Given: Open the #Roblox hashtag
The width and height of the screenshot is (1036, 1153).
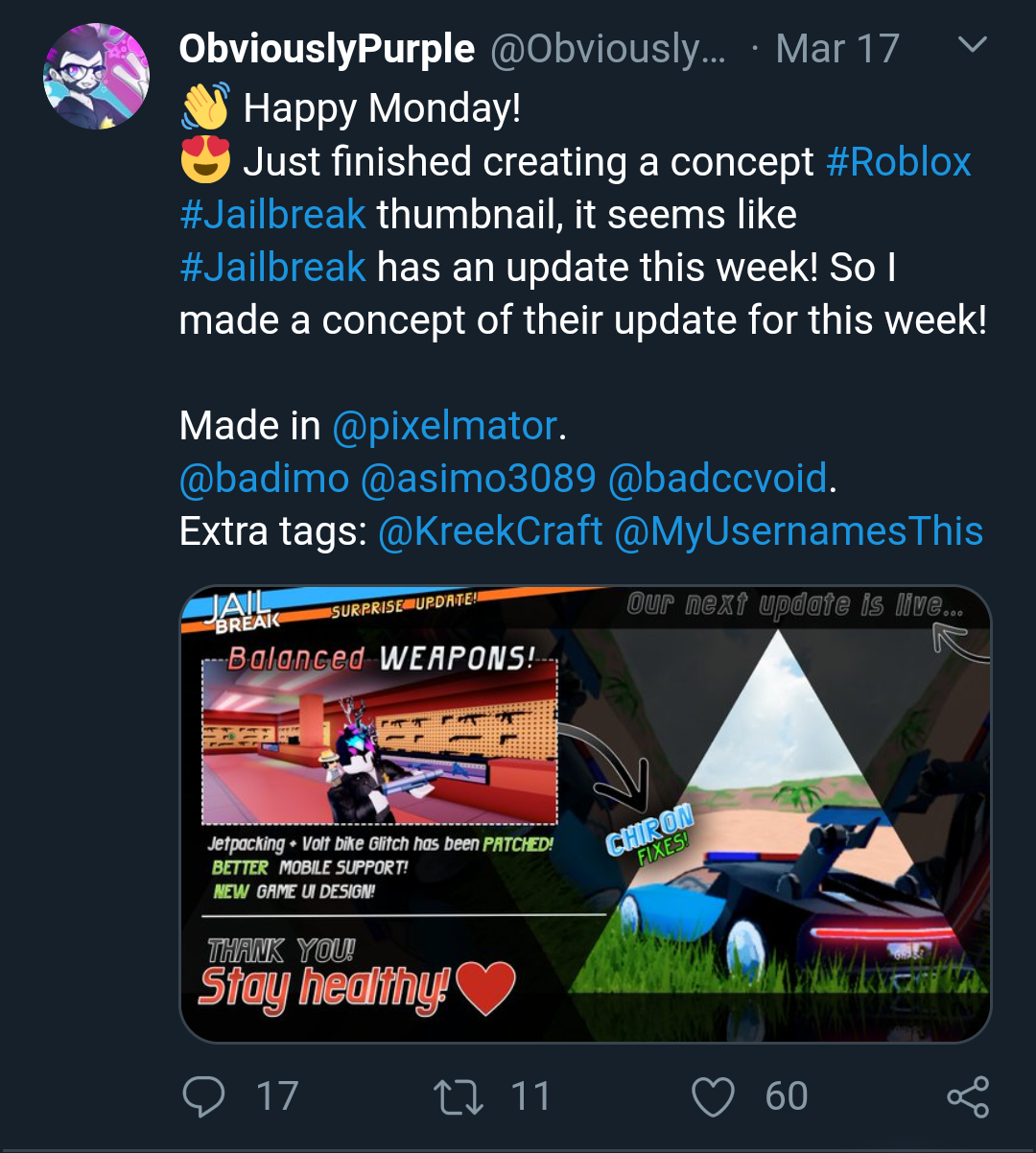Looking at the screenshot, I should tap(899, 162).
